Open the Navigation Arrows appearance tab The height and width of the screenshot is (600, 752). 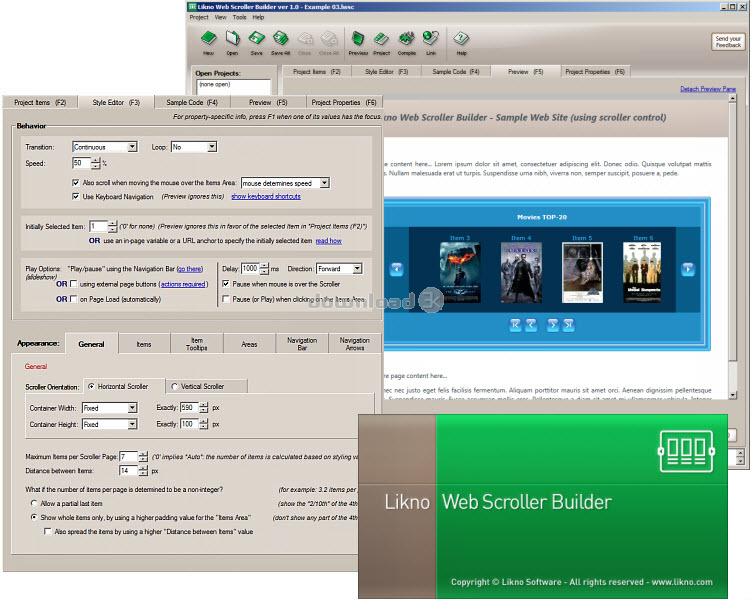355,344
